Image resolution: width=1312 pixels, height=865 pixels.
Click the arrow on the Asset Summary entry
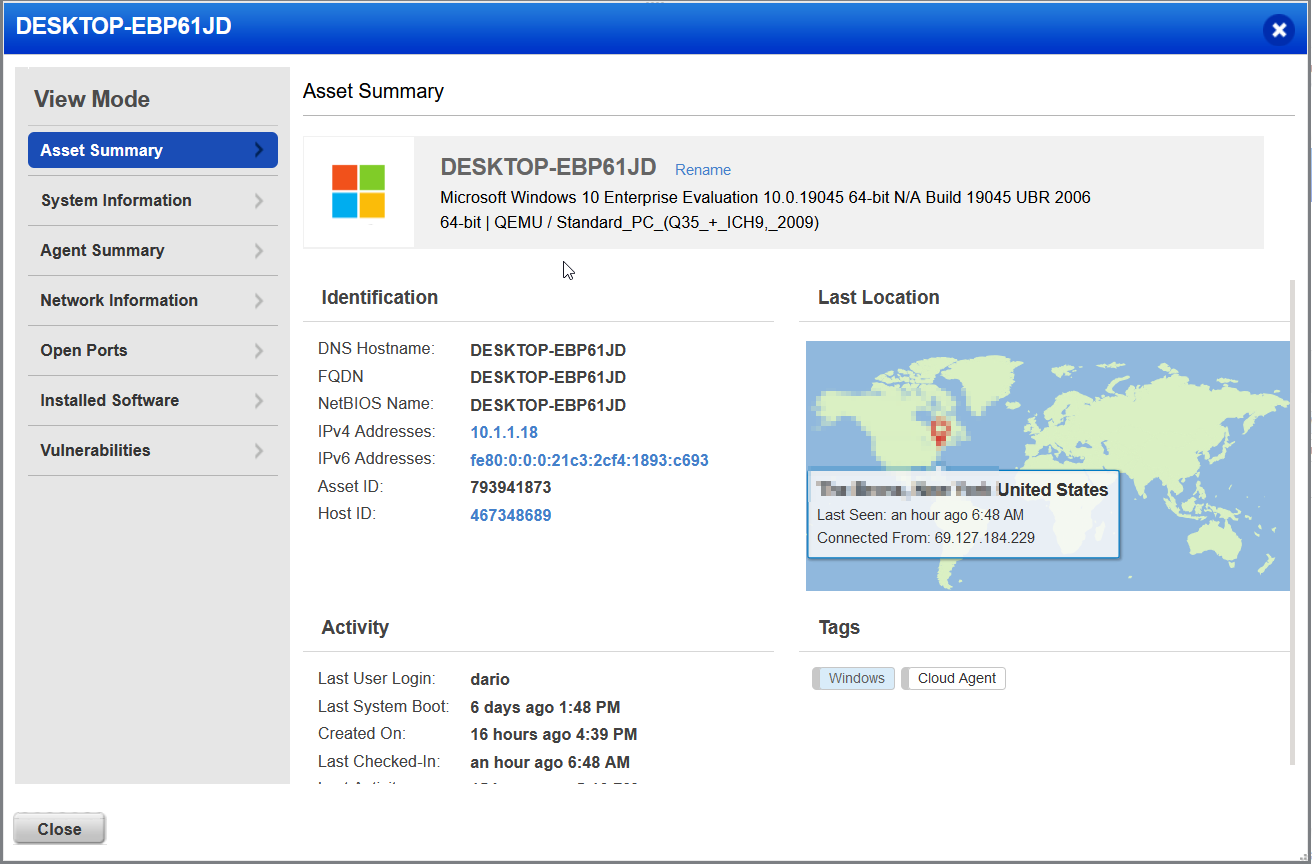(x=261, y=149)
